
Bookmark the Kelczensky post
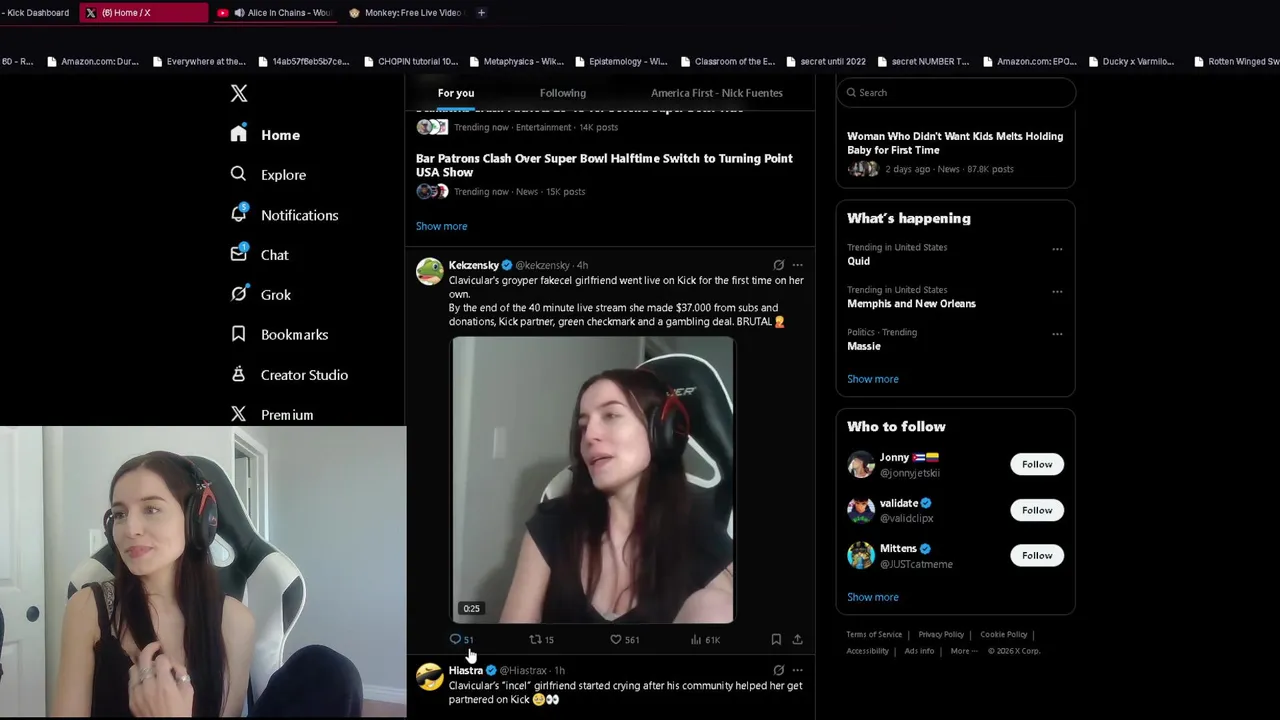pyautogui.click(x=776, y=639)
